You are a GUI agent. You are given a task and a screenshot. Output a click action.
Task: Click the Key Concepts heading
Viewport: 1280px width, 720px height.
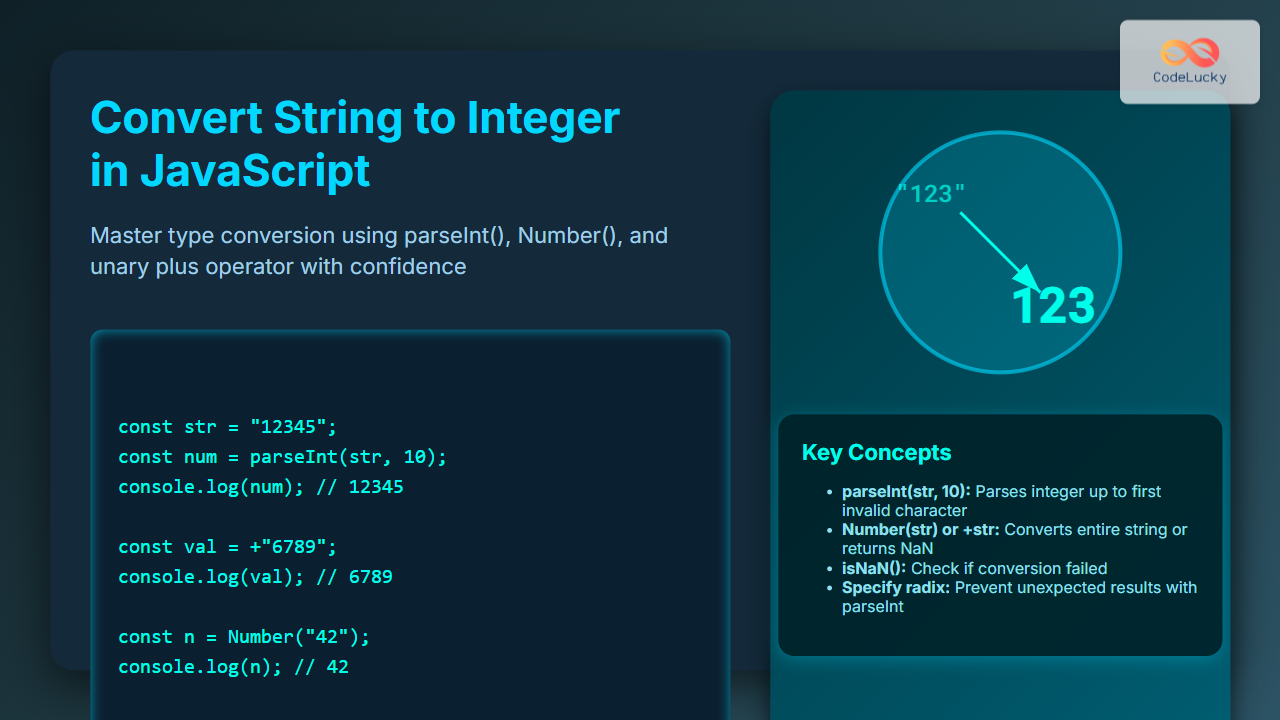pyautogui.click(x=876, y=453)
